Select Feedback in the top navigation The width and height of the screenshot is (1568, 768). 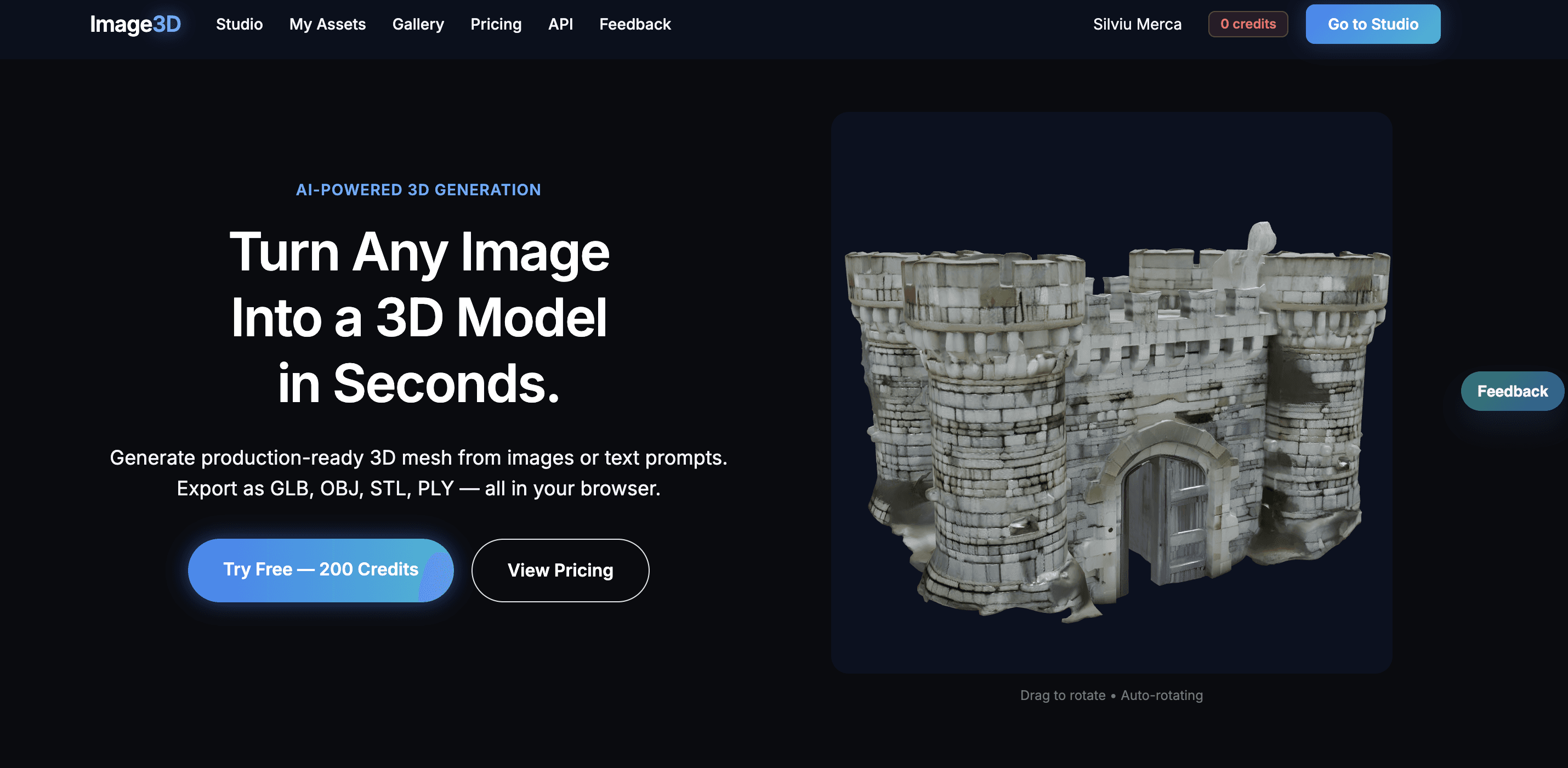click(635, 24)
